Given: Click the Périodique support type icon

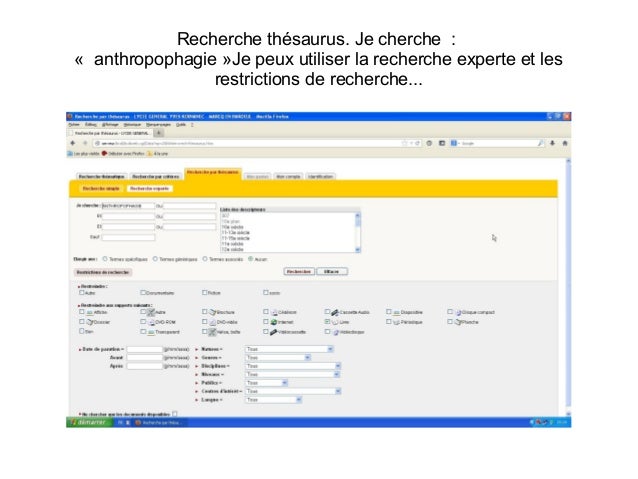Looking at the screenshot, I should click(x=397, y=322).
